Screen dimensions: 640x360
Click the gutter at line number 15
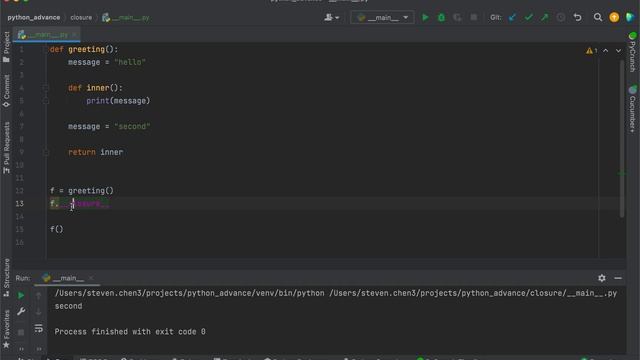pyautogui.click(x=19, y=229)
